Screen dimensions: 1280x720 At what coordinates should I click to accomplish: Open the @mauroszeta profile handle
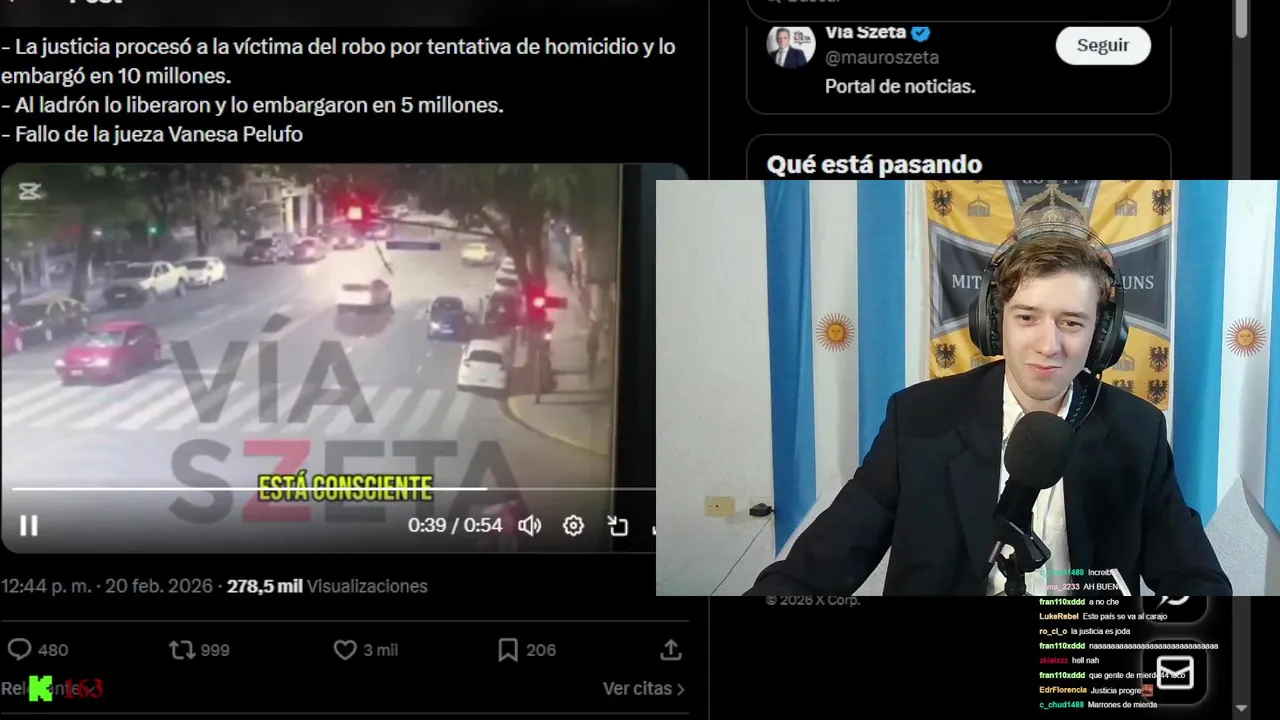pos(882,58)
